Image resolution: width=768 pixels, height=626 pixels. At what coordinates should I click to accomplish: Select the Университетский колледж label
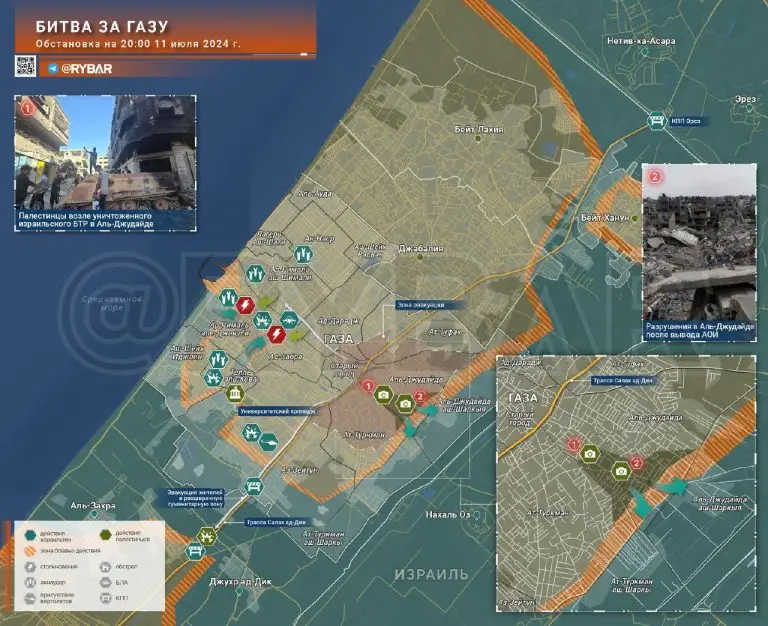[x=277, y=411]
